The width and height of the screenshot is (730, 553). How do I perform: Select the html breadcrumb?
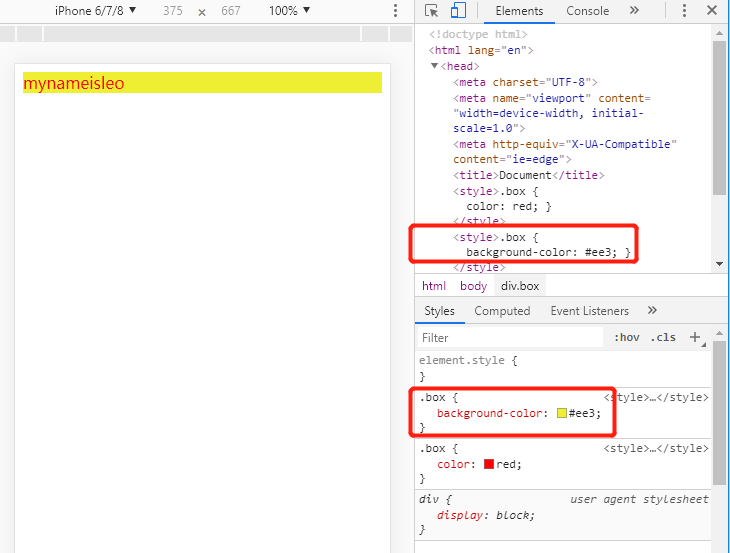[434, 286]
